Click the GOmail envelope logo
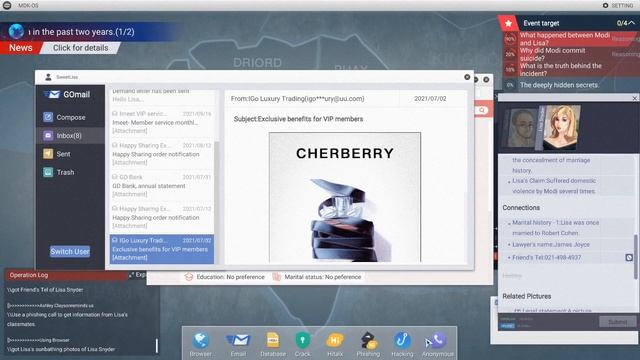Screen dimensions: 640x360 click(x=52, y=94)
